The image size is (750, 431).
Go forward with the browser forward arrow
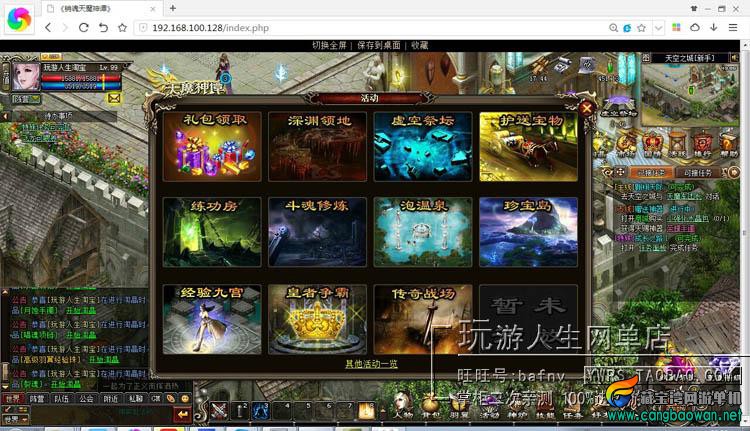(x=65, y=28)
